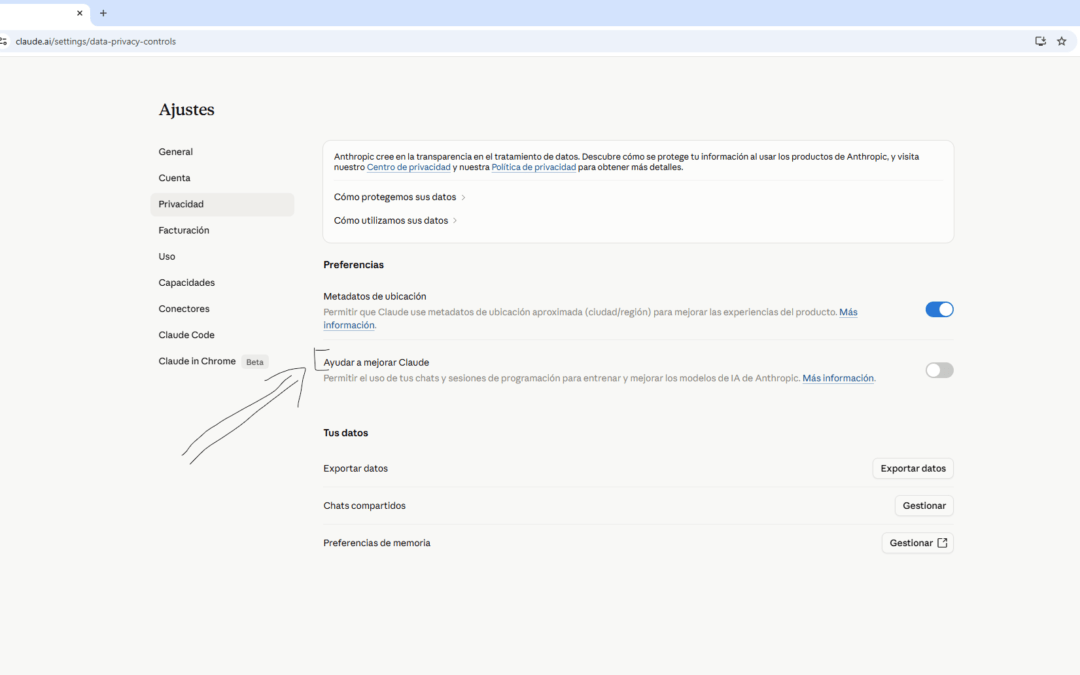1080x675 pixels.
Task: Click the Exportar datos button
Action: click(913, 468)
